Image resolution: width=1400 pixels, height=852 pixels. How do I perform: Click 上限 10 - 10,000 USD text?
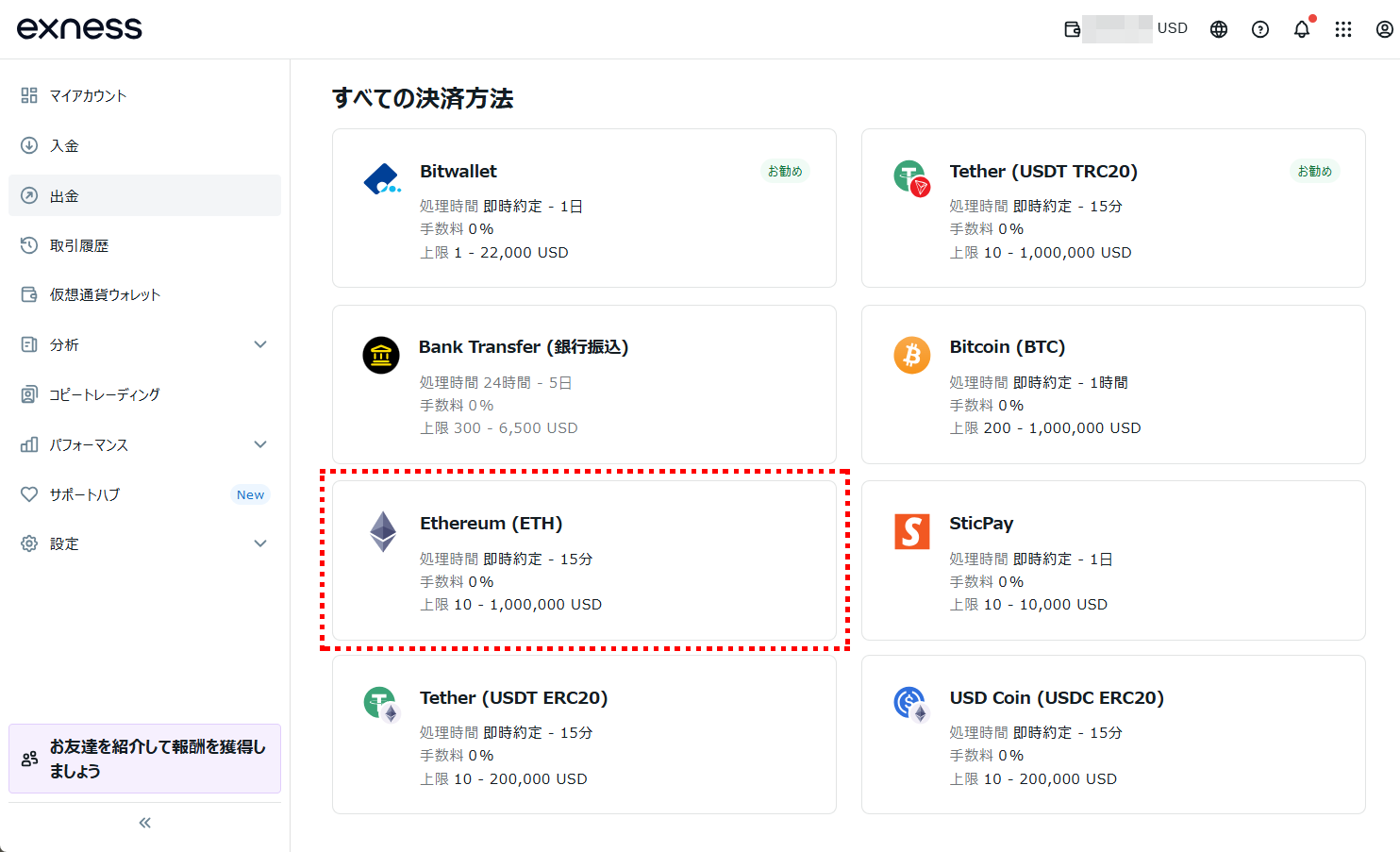[1028, 605]
